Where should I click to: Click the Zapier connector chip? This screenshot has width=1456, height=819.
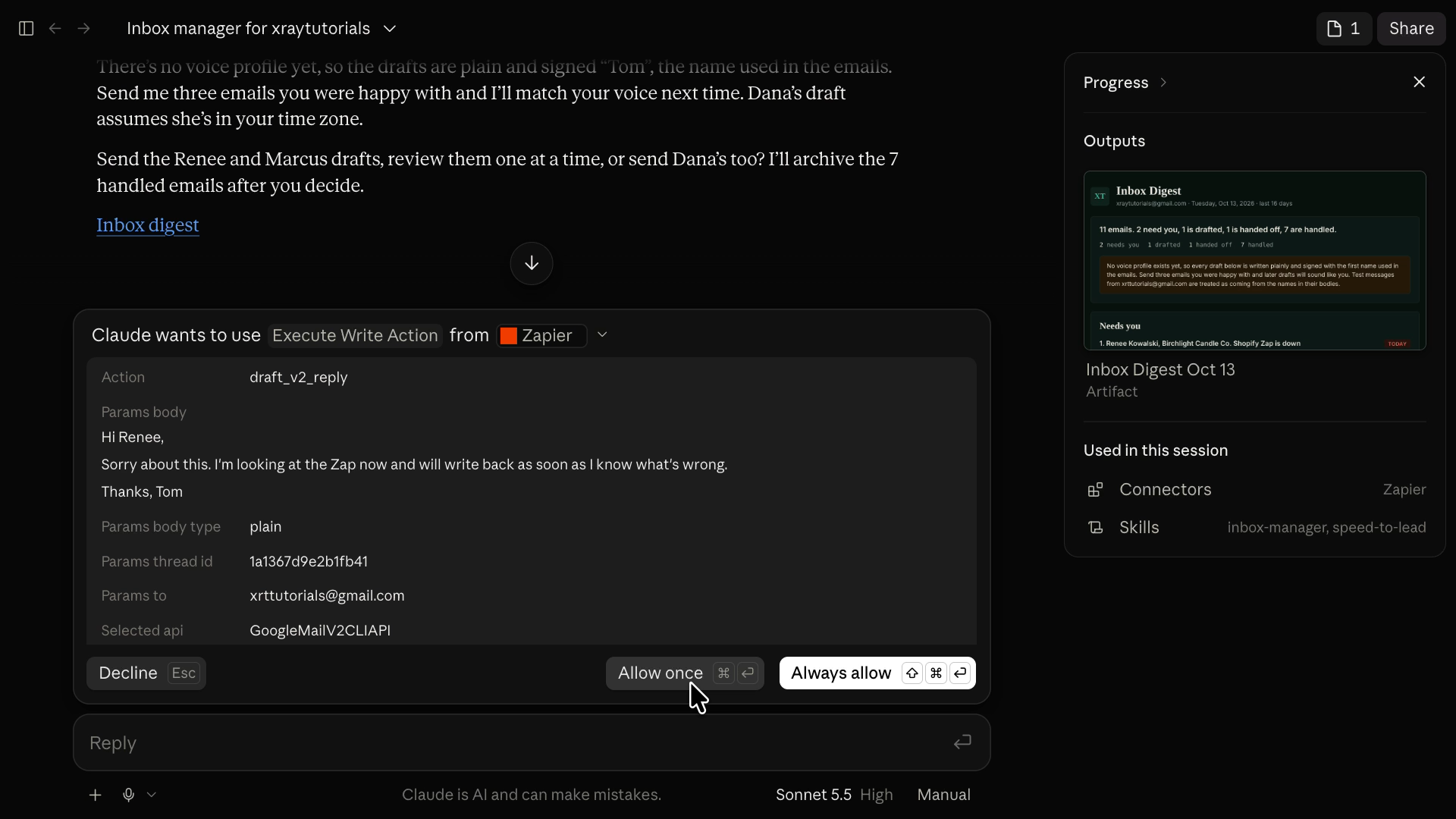(x=541, y=335)
